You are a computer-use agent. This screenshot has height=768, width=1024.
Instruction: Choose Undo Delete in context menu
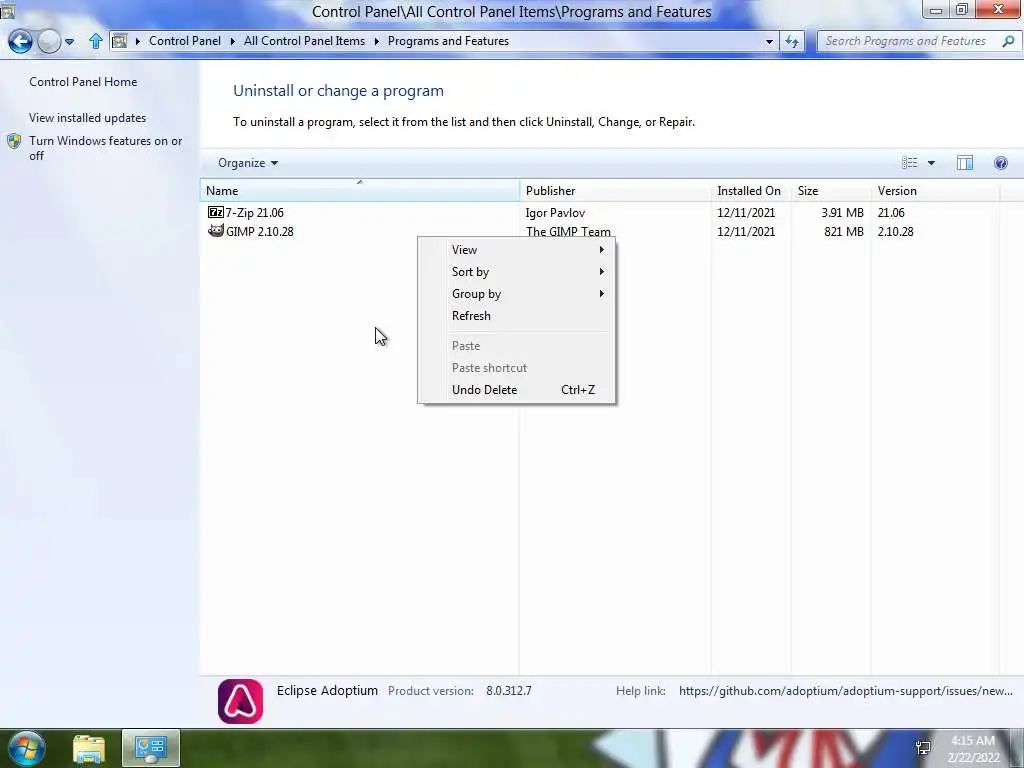pos(516,390)
